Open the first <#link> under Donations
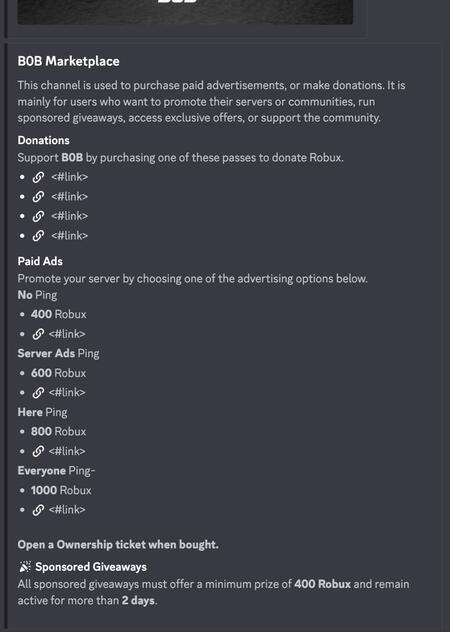The width and height of the screenshot is (450, 632). 69,177
